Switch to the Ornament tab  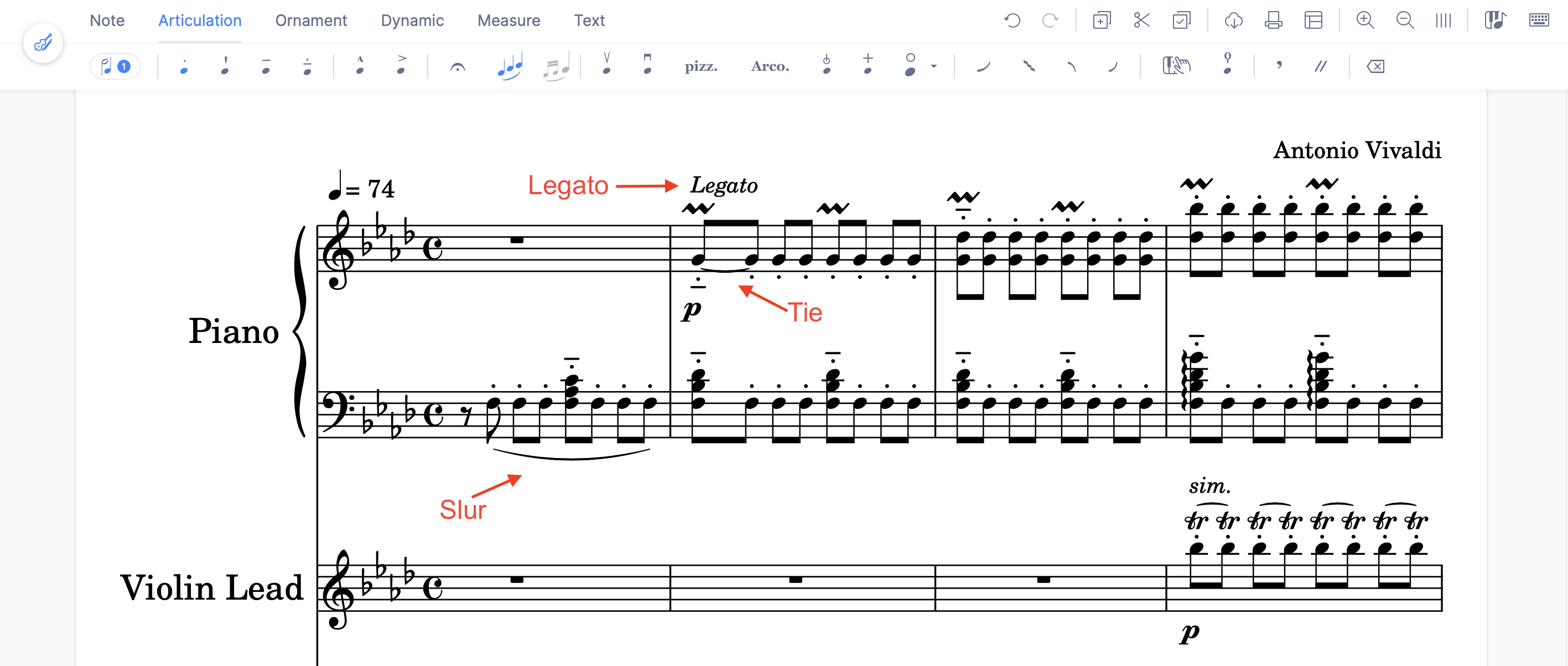[310, 20]
